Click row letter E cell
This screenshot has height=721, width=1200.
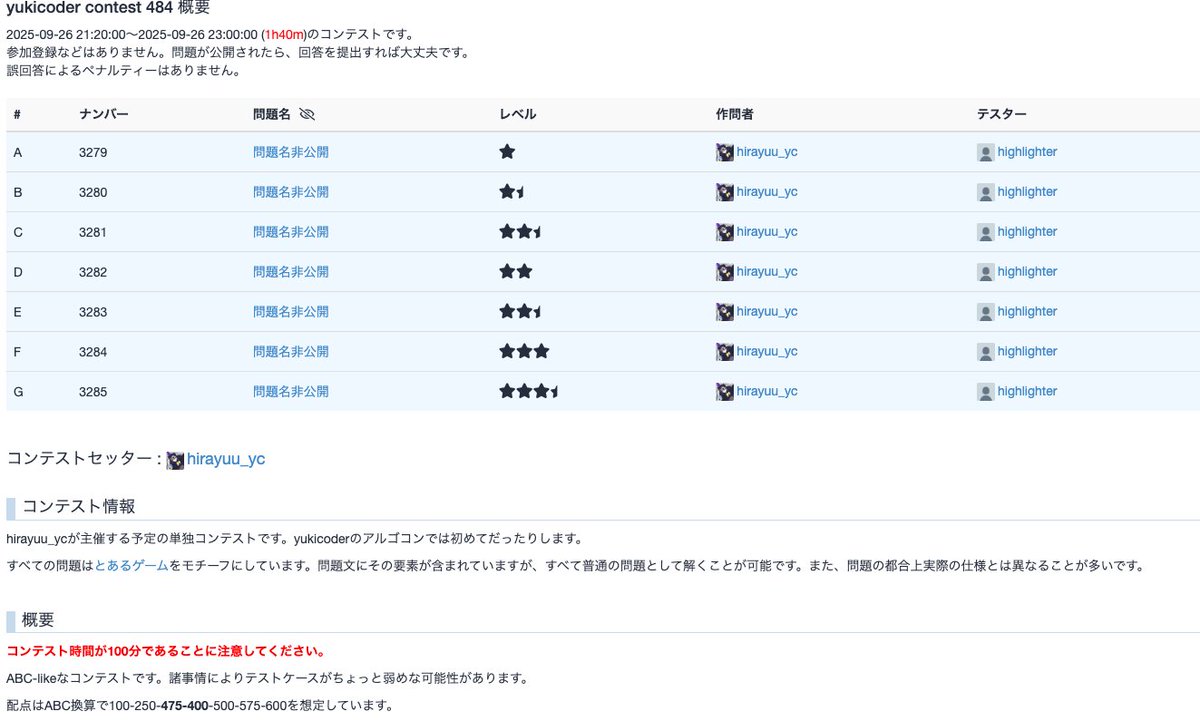(x=18, y=312)
